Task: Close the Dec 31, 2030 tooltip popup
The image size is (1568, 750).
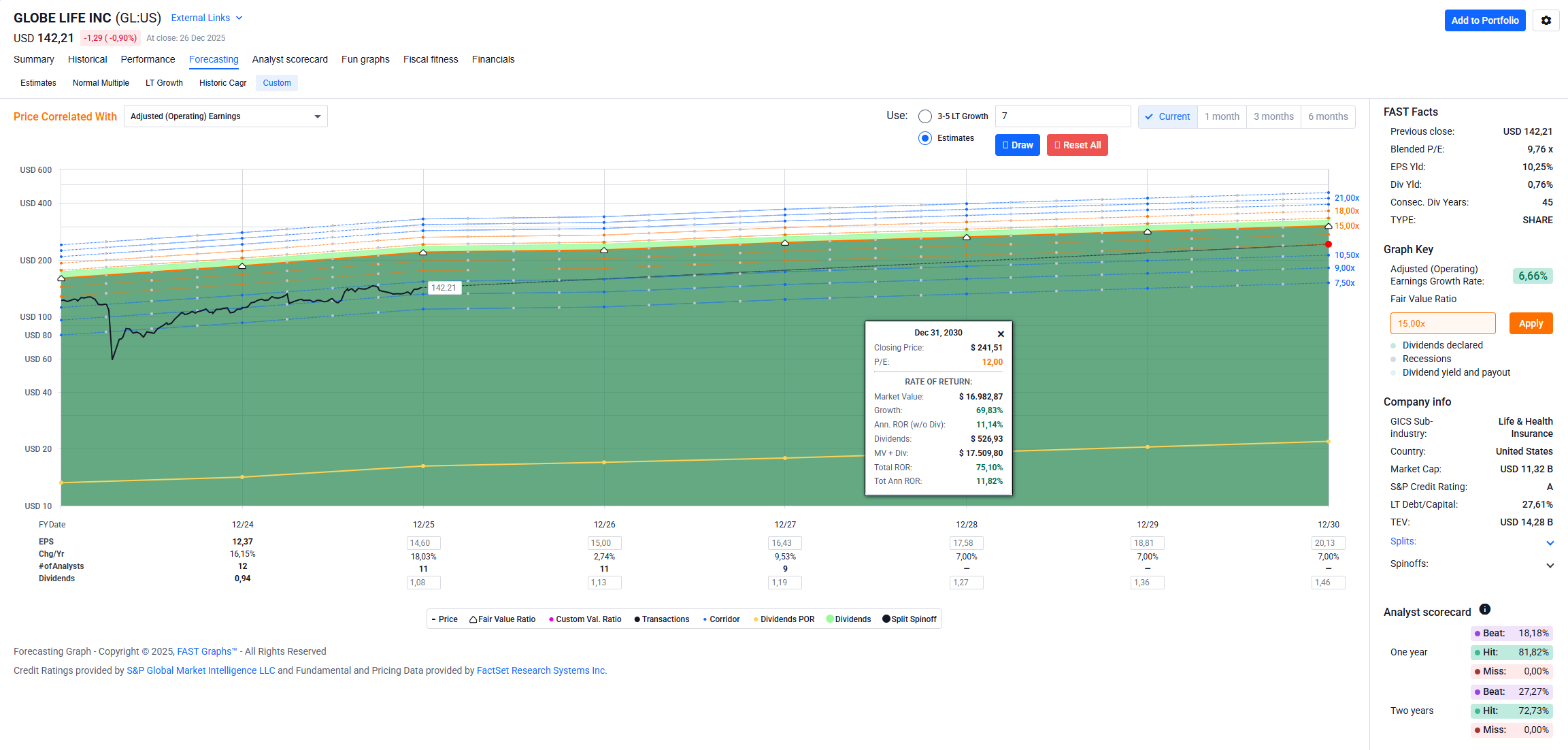Action: 1001,333
